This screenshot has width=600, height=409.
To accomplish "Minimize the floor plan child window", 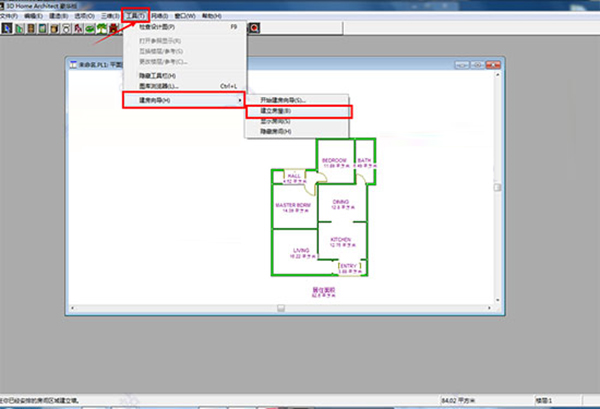I will (x=462, y=65).
